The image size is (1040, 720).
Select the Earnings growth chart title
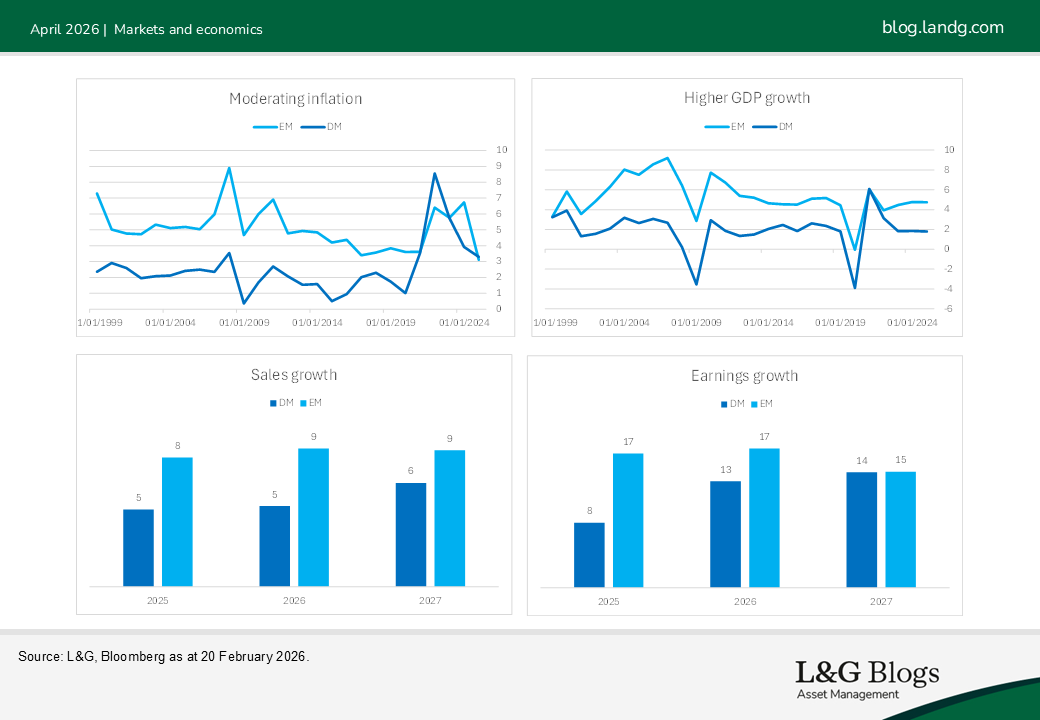[x=744, y=376]
